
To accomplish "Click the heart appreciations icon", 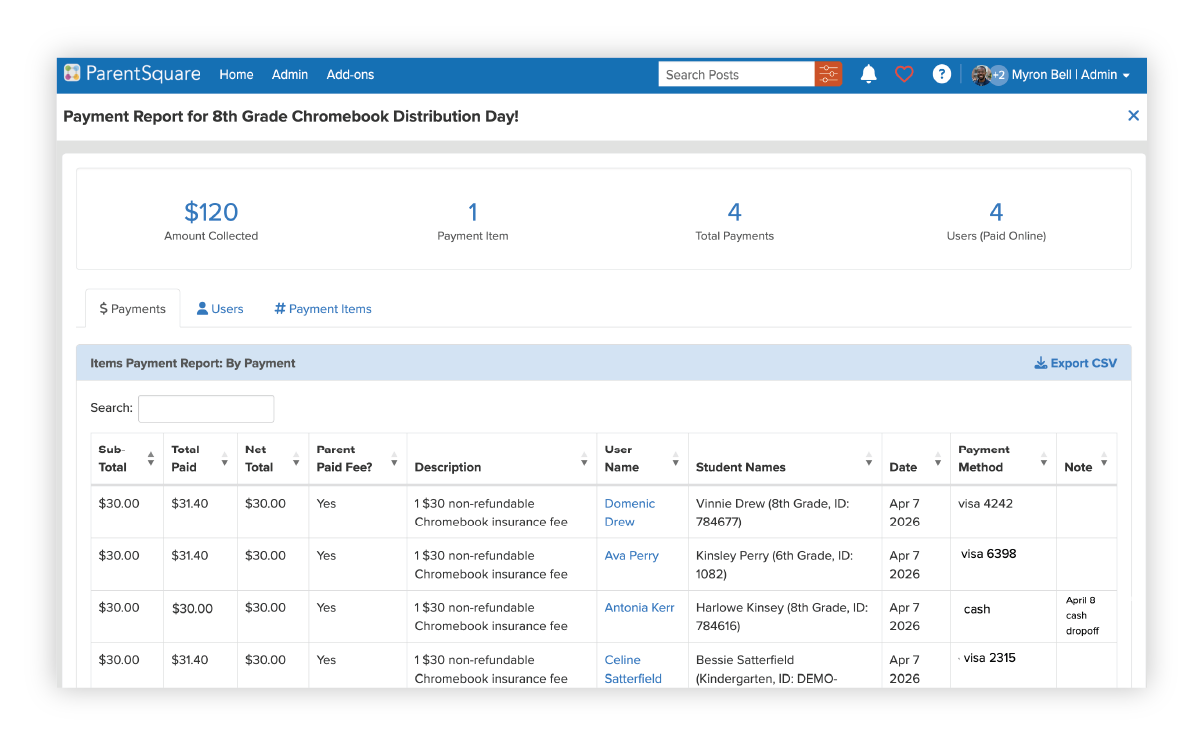I will [x=904, y=74].
